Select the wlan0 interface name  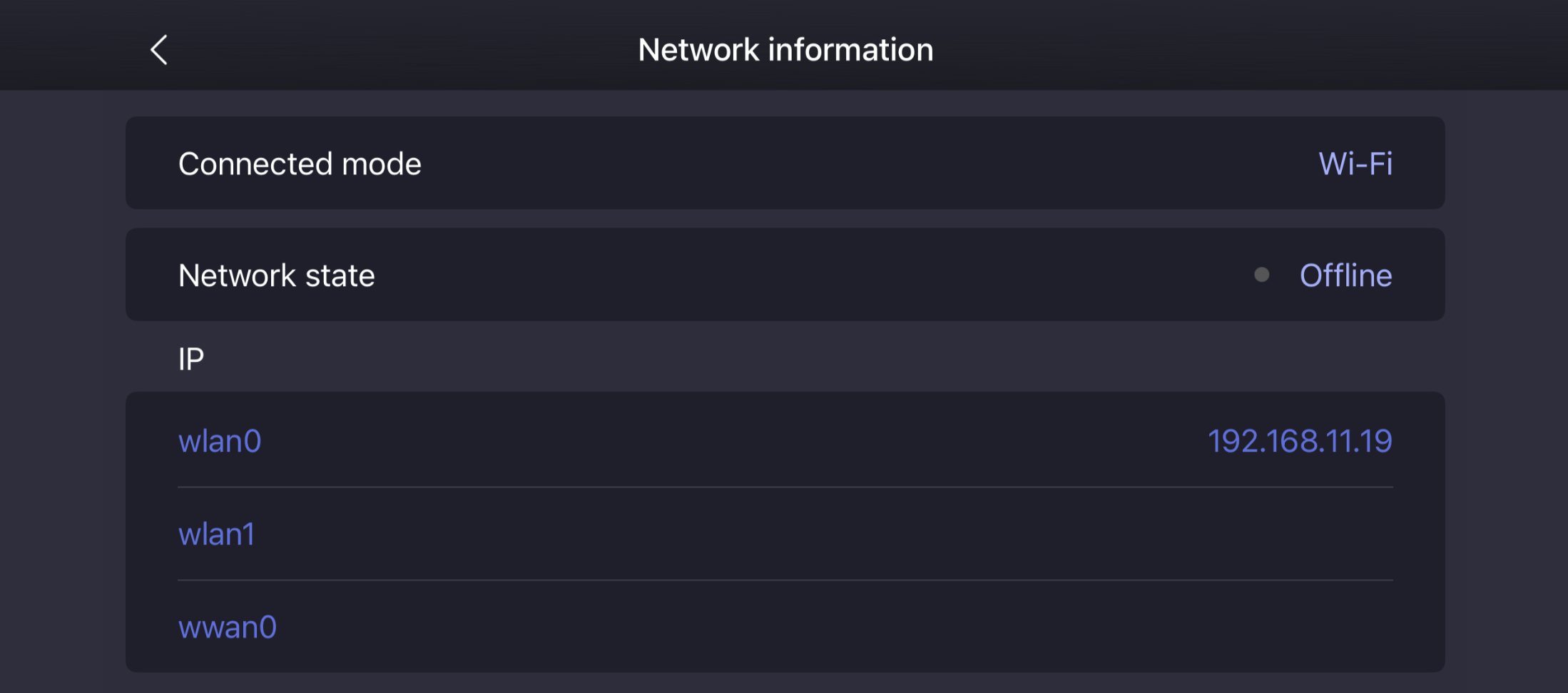coord(220,441)
